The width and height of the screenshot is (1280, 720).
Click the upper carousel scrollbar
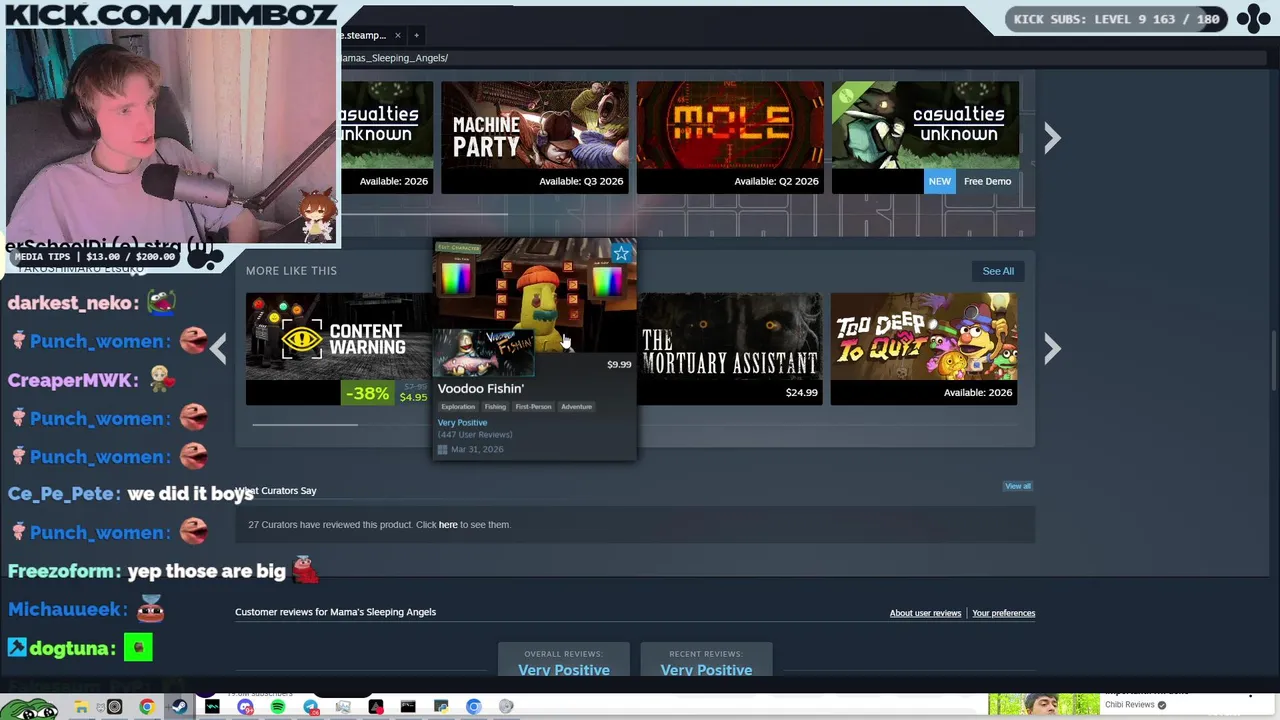(x=425, y=213)
